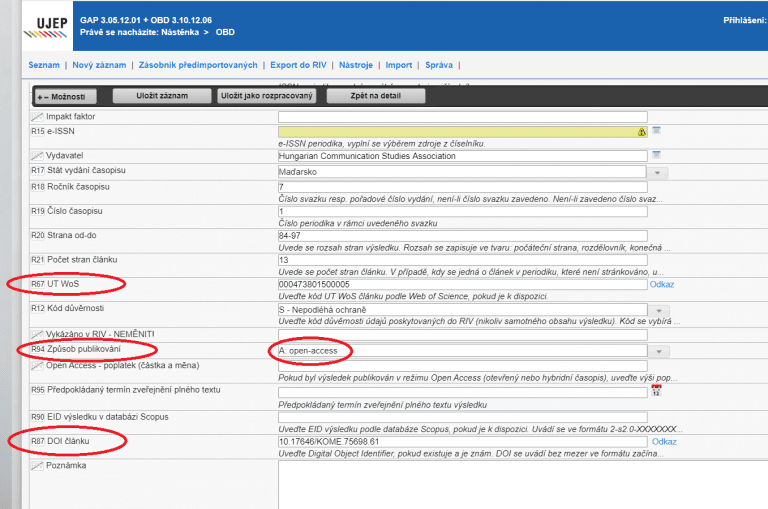
Task: Open the Export do RIV menu
Action: point(298,65)
